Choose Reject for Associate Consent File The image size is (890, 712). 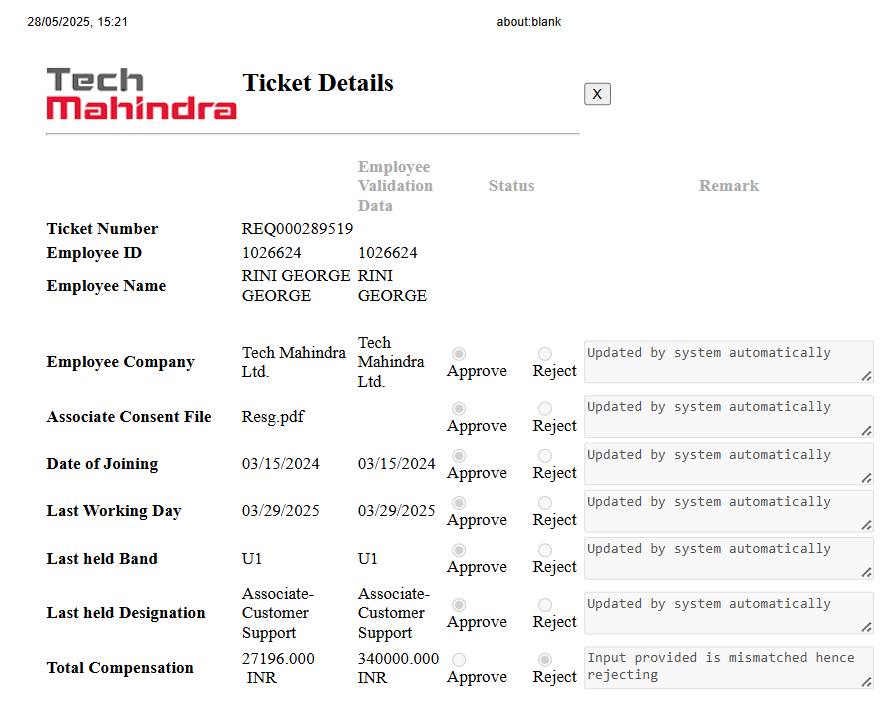point(545,409)
